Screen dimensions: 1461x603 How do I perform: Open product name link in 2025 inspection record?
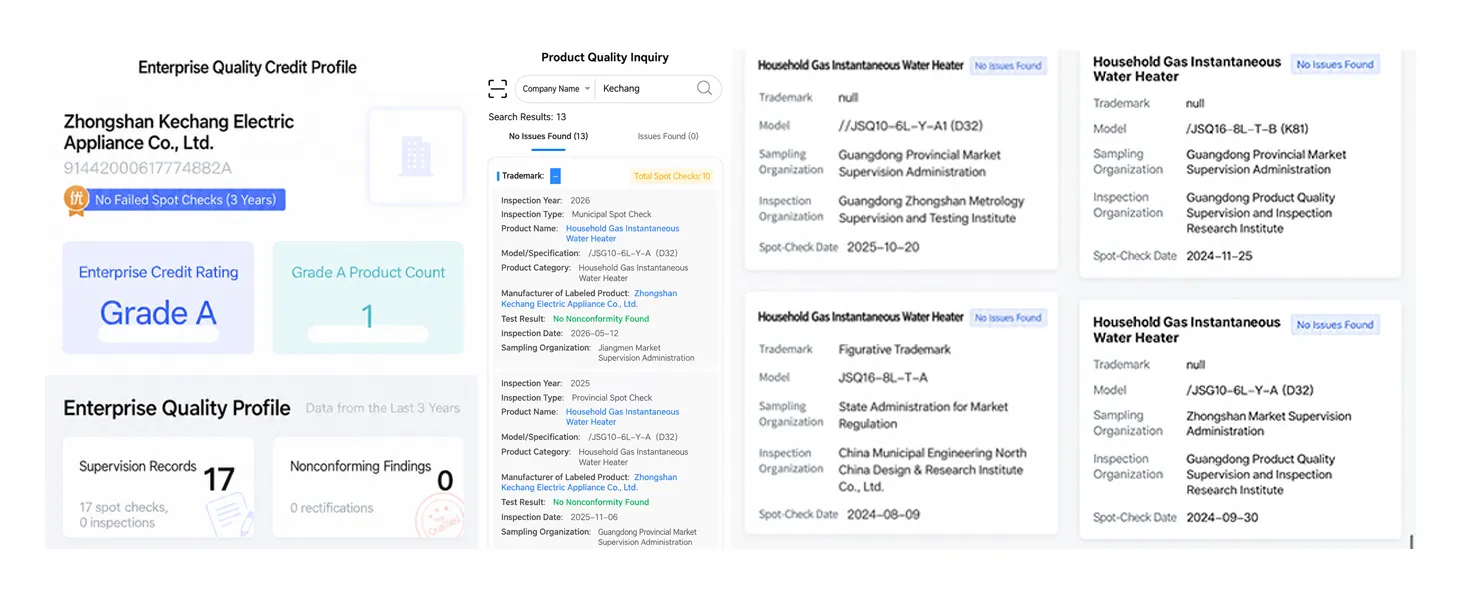[x=622, y=417]
